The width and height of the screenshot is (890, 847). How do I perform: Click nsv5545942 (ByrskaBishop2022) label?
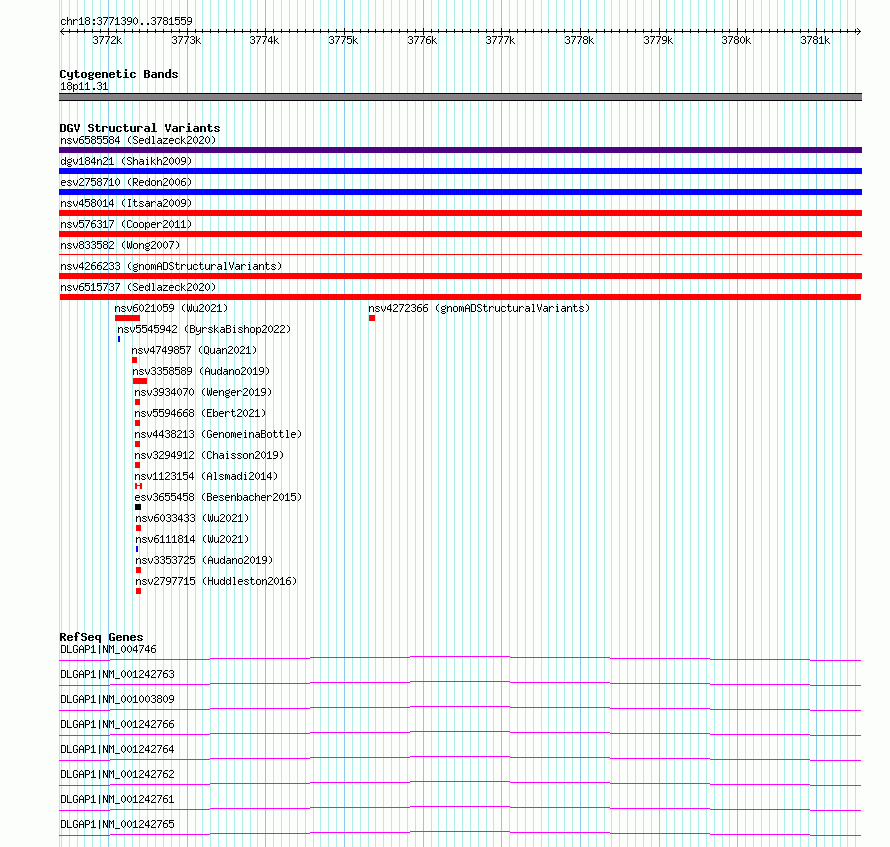204,329
